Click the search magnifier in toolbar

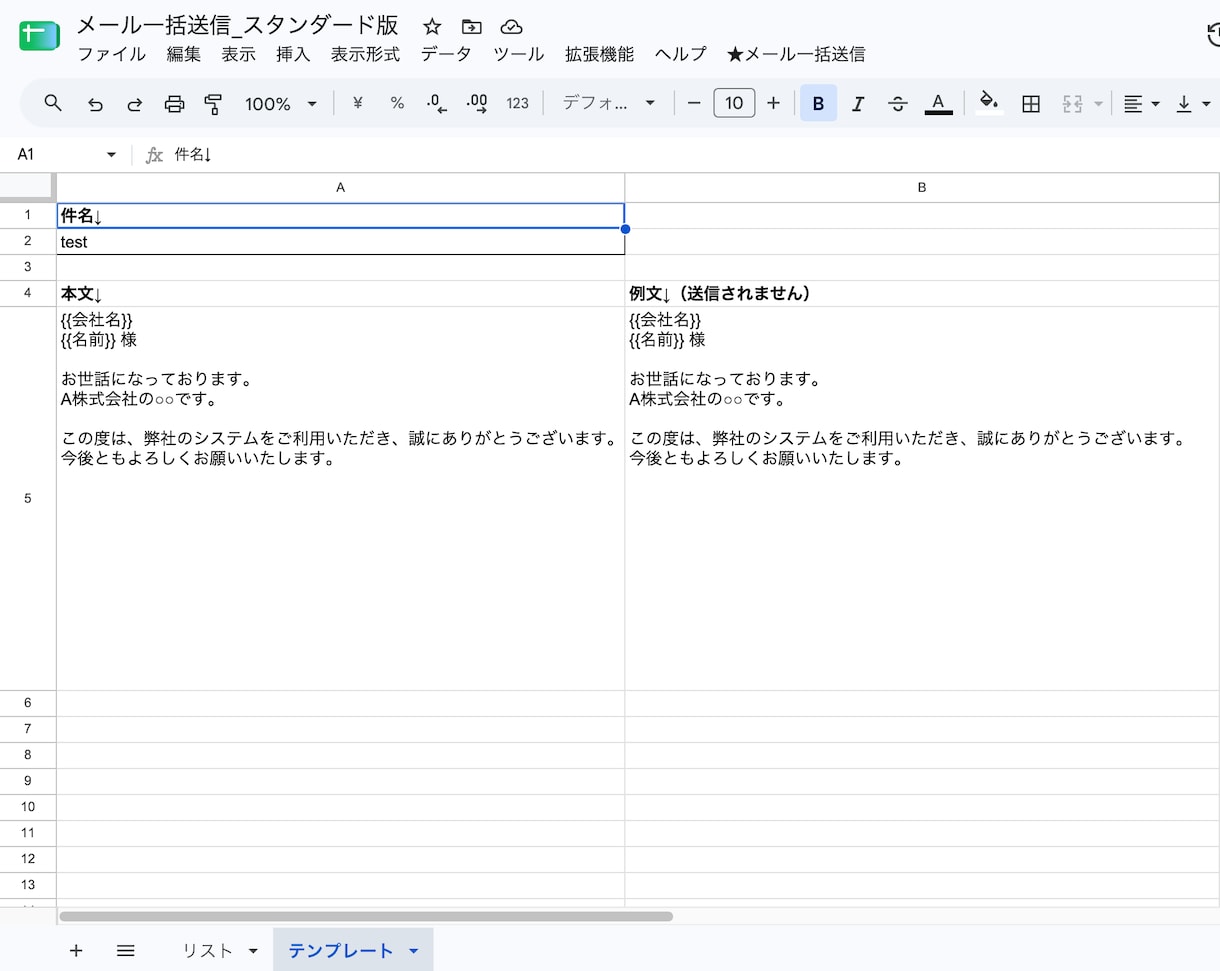54,103
